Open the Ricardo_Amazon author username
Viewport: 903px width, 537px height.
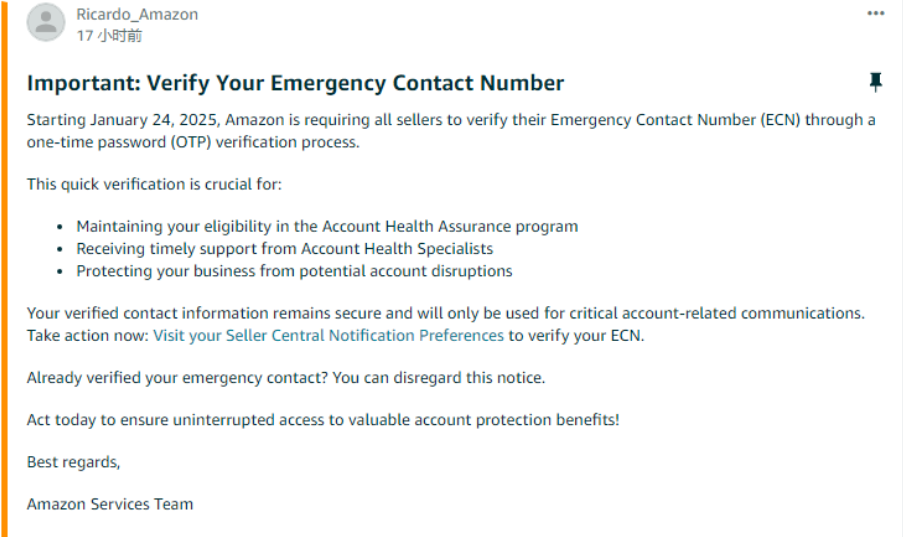(137, 14)
